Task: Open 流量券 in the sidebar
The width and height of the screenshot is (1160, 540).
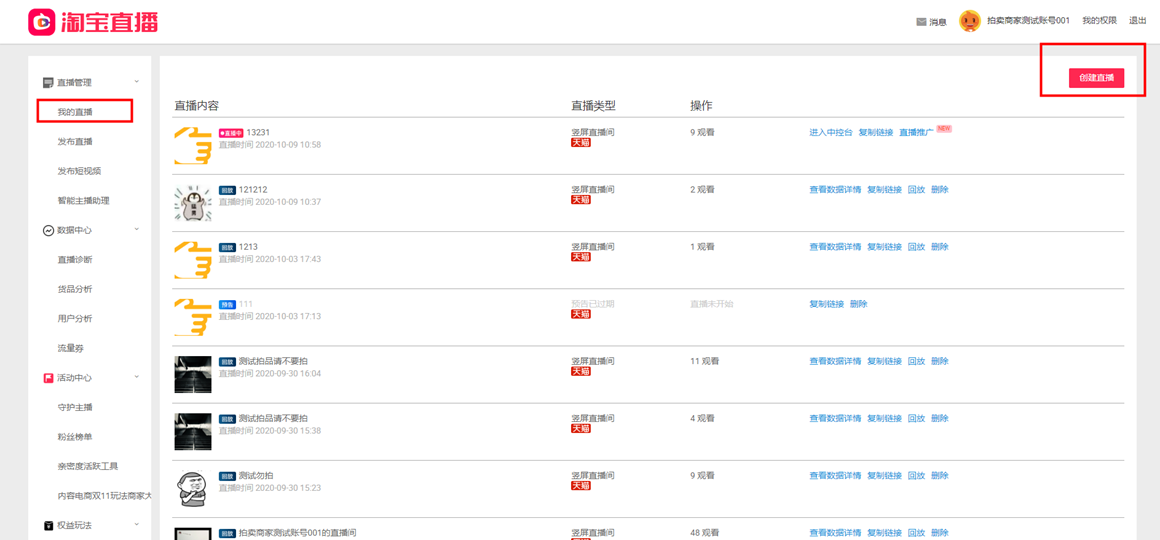Action: coord(71,348)
